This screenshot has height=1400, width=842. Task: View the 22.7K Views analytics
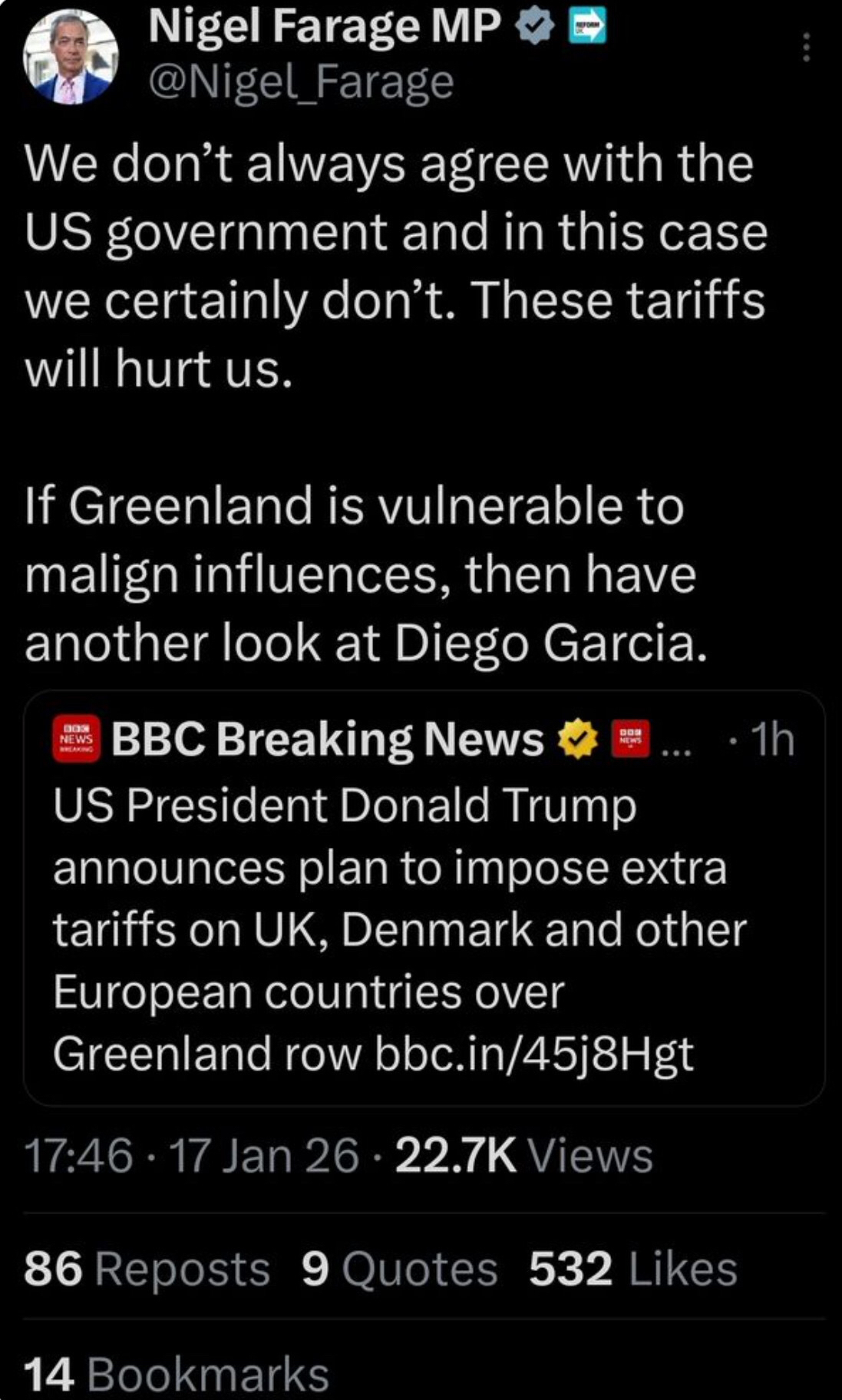pos(523,1156)
